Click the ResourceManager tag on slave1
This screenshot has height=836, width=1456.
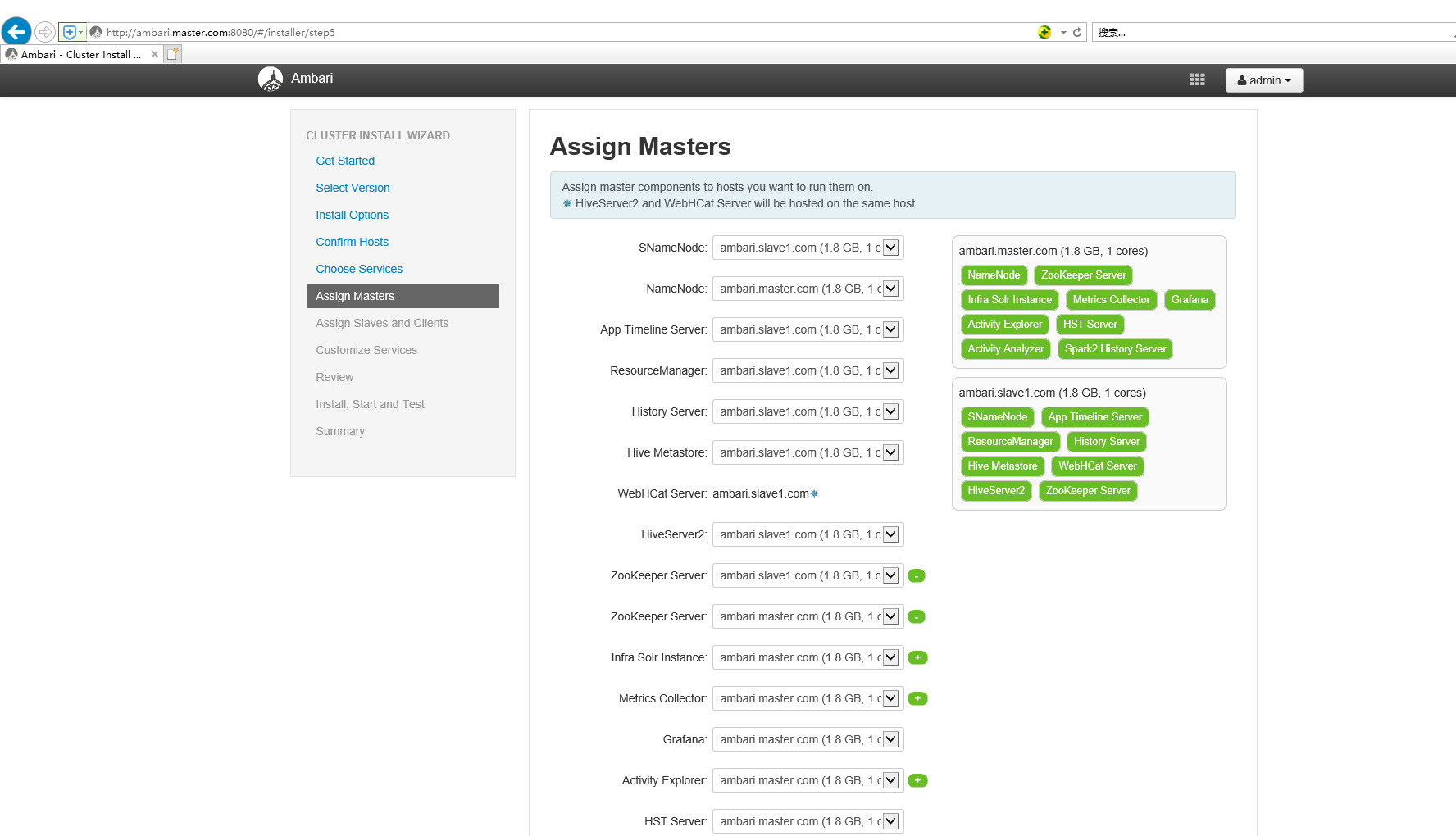tap(1010, 442)
